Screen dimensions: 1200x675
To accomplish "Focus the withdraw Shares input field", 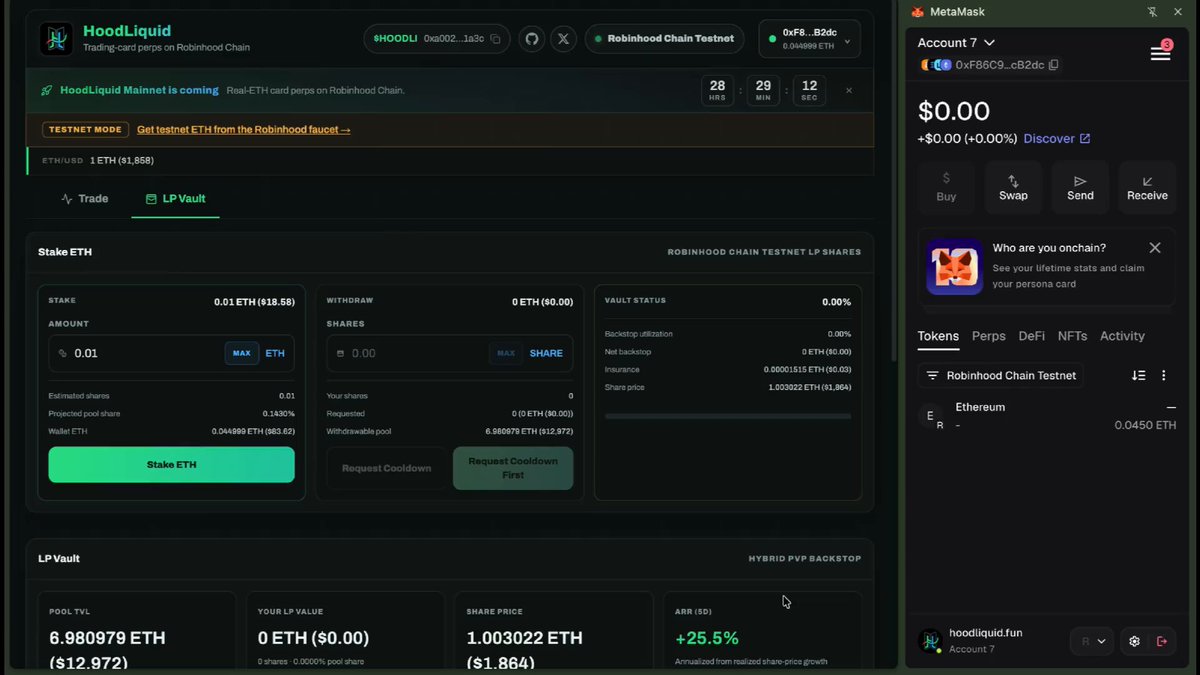I will point(449,353).
